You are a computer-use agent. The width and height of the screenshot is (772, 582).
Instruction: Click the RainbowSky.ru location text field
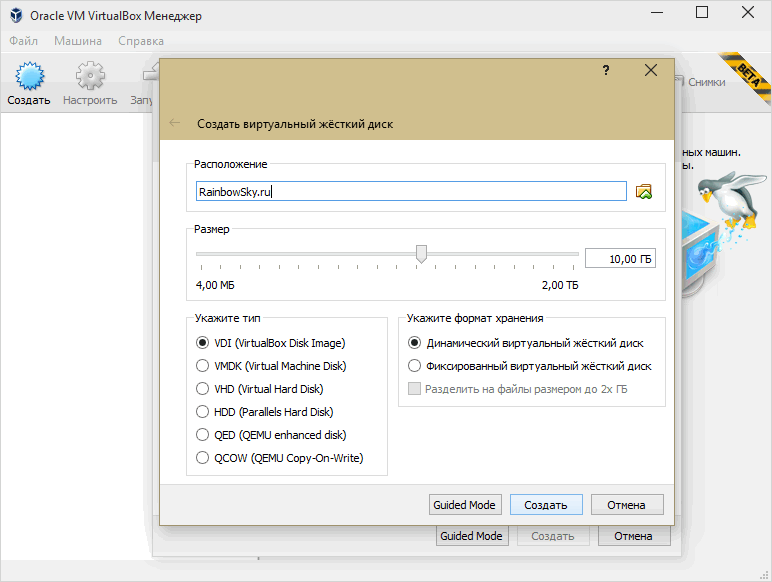pos(411,192)
